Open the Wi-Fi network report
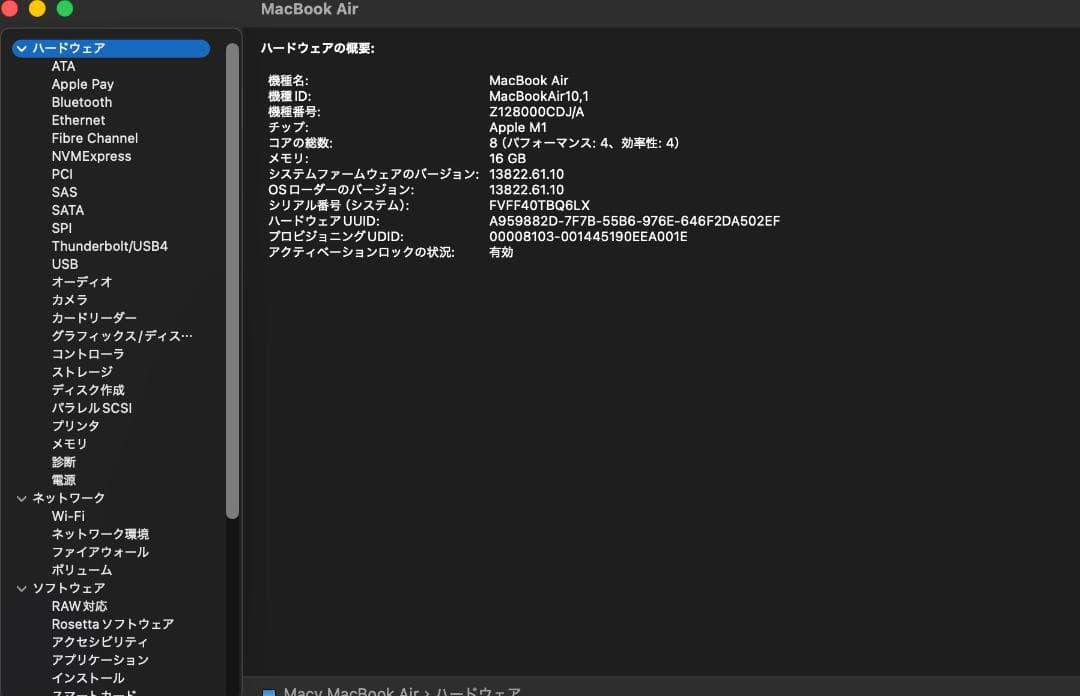 tap(68, 515)
